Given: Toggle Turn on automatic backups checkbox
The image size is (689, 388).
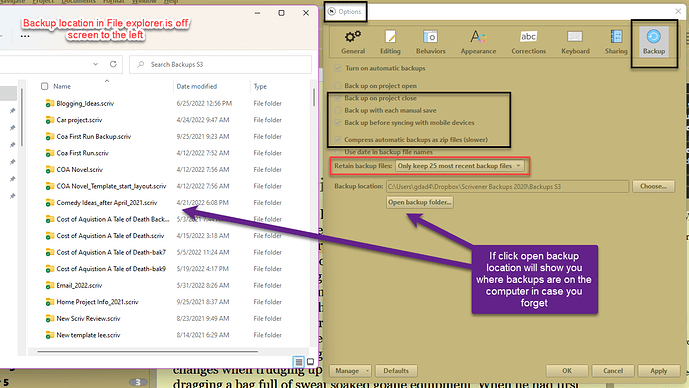Looking at the screenshot, I should (x=338, y=68).
